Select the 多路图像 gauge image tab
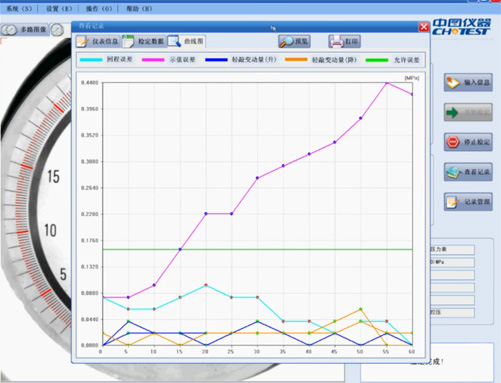This screenshot has width=501, height=383. [25, 30]
